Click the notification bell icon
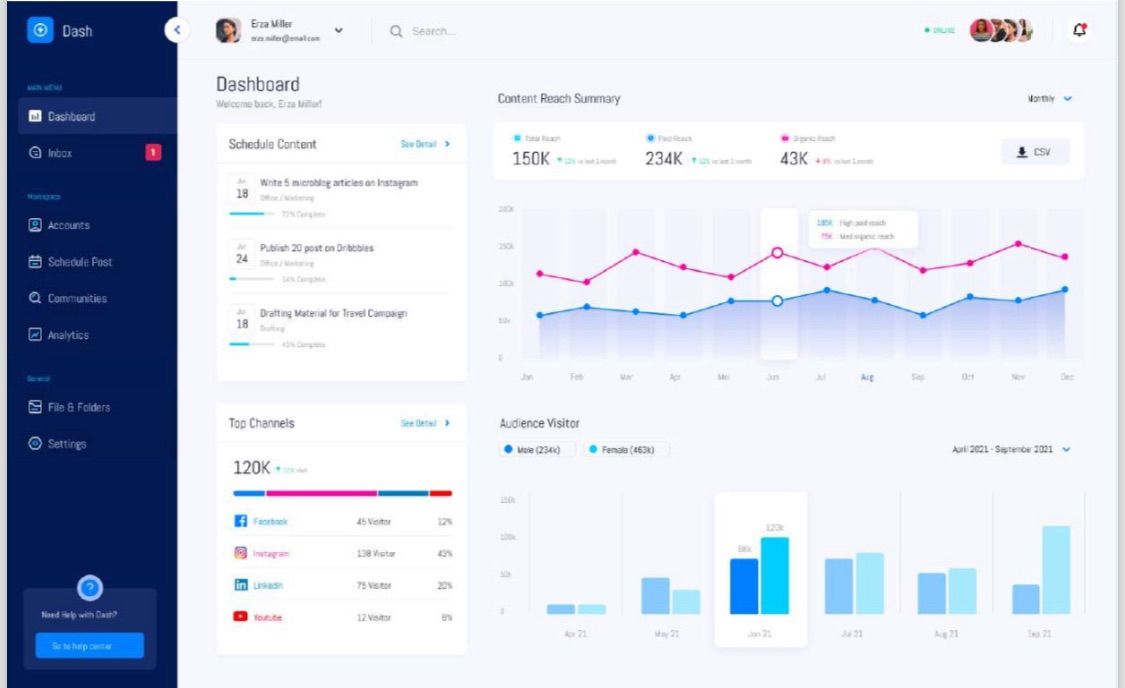The height and width of the screenshot is (688, 1125). click(x=1079, y=31)
